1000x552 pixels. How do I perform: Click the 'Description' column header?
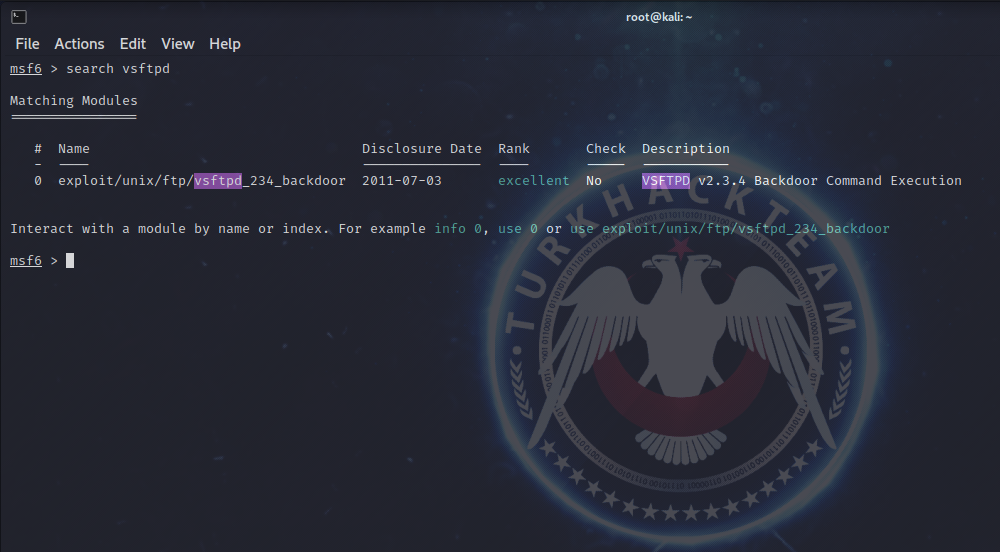pyautogui.click(x=686, y=149)
